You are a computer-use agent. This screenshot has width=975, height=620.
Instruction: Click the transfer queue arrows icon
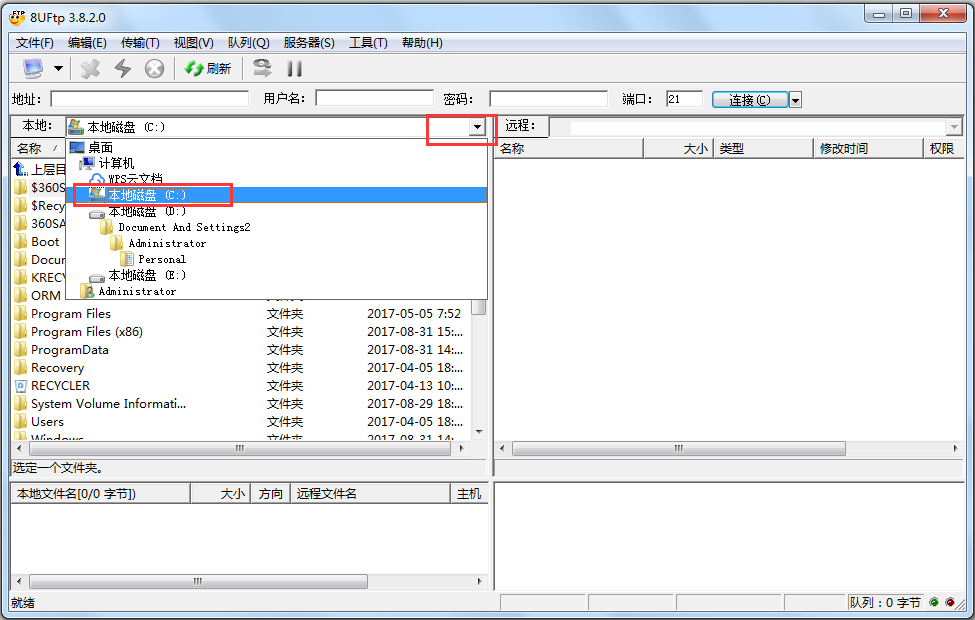(262, 68)
